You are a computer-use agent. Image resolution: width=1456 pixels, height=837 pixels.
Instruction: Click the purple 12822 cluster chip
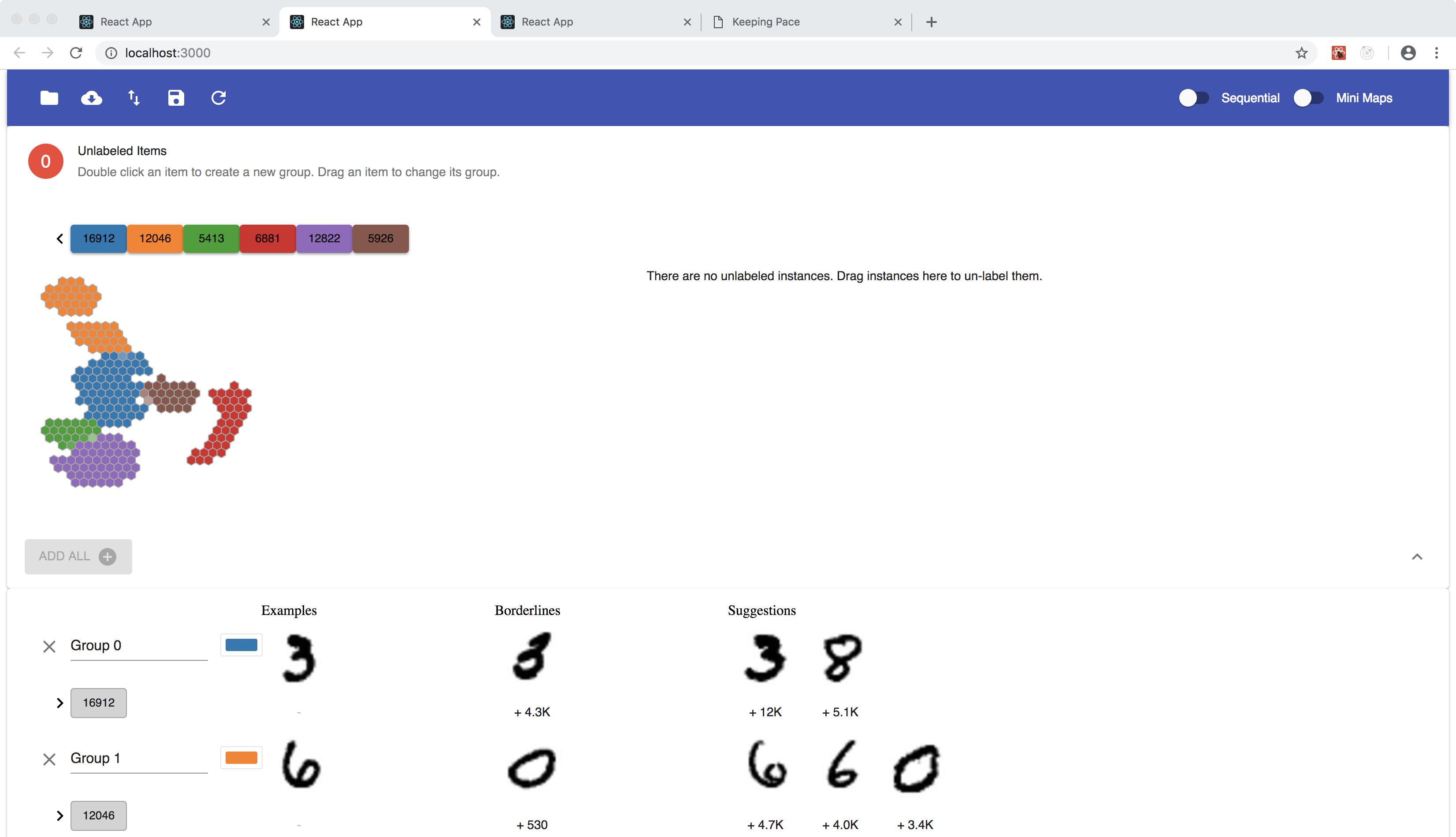pos(324,239)
